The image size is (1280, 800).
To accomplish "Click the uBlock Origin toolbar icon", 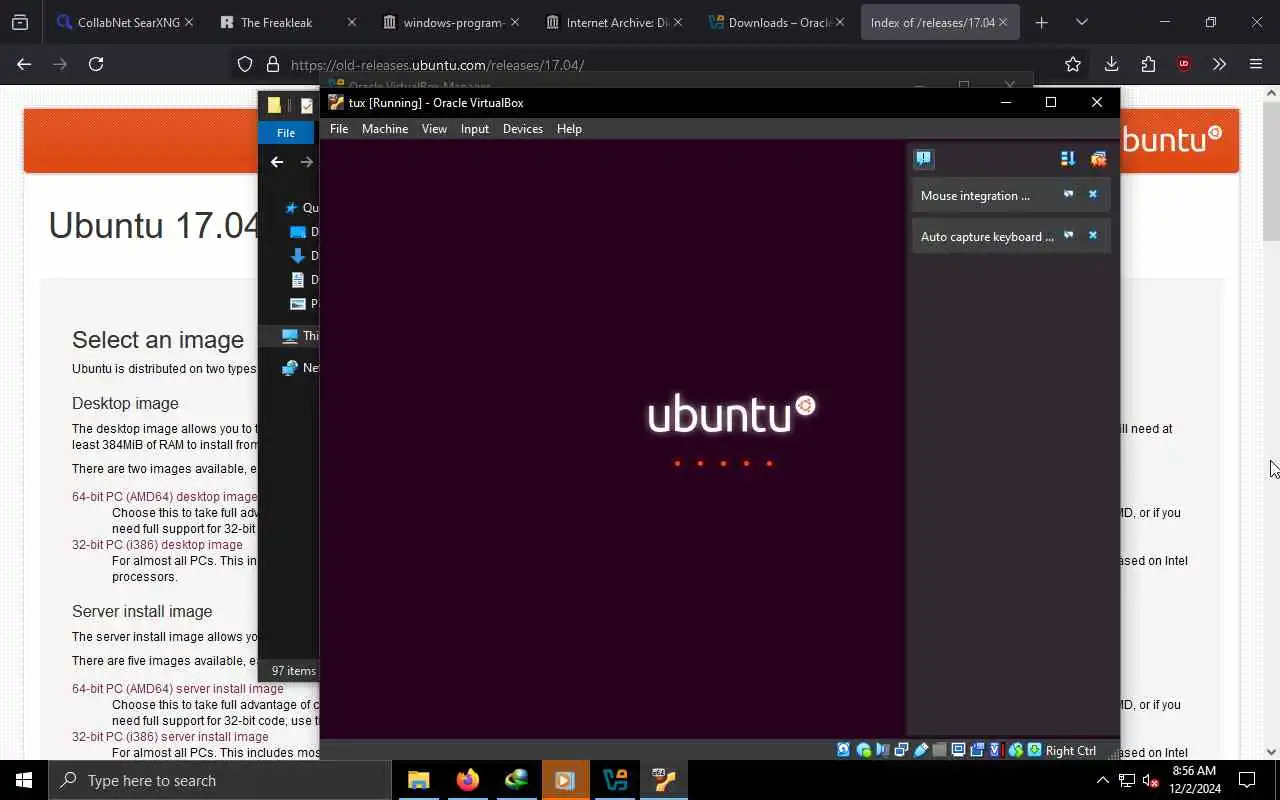I will click(x=1184, y=64).
